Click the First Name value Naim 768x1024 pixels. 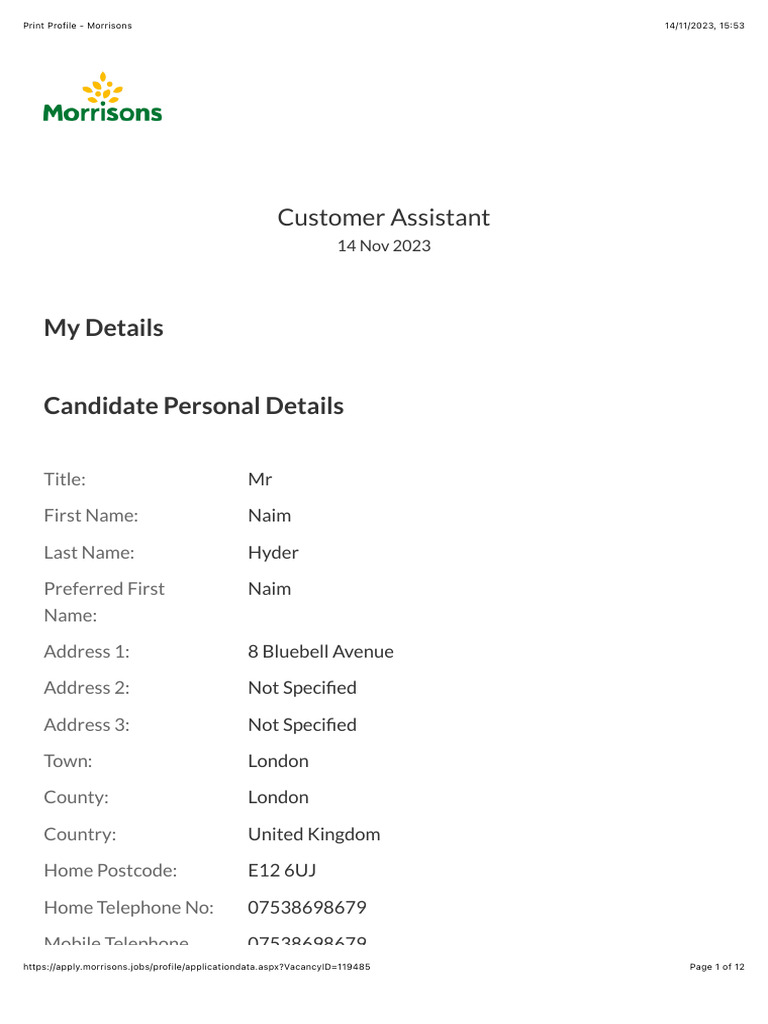(x=270, y=516)
